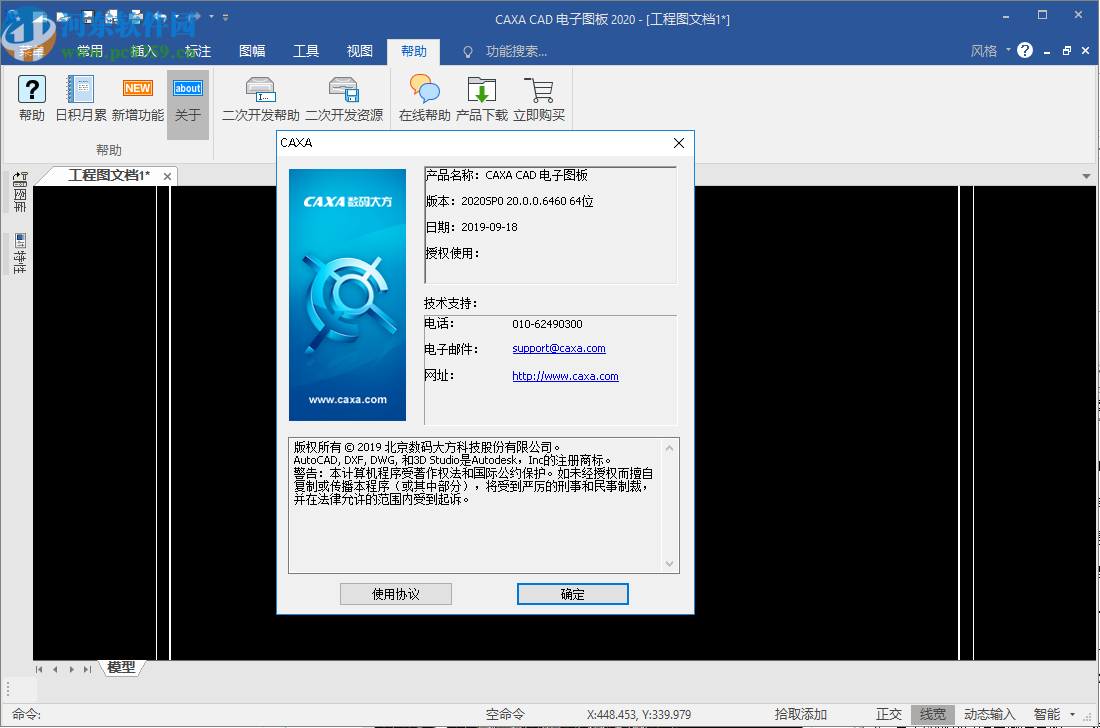Launch 在线帮助 online help
This screenshot has height=728, width=1100.
point(424,99)
